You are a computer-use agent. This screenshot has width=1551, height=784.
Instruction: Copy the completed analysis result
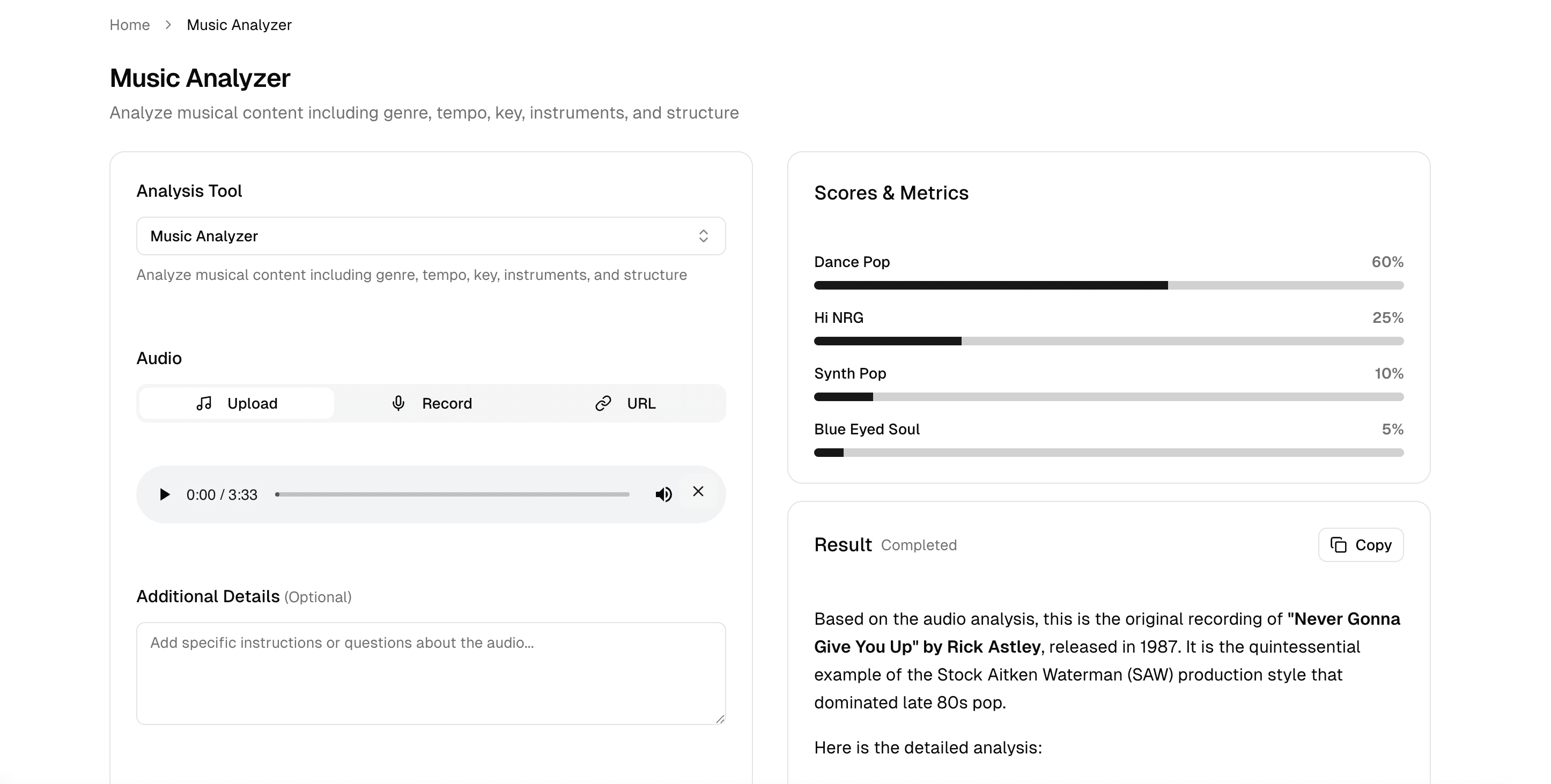click(x=1361, y=544)
